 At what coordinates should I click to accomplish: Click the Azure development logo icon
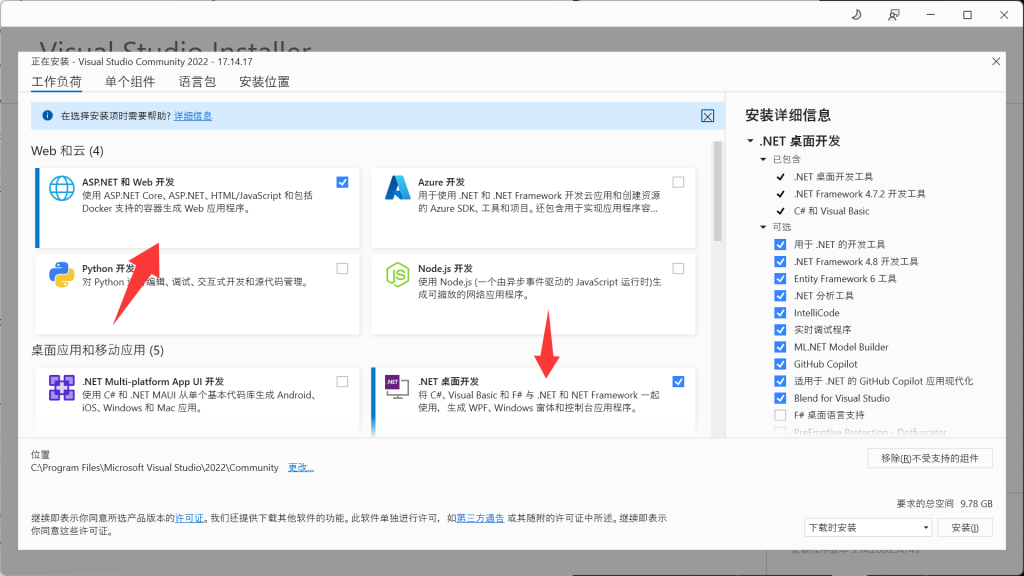(x=398, y=188)
